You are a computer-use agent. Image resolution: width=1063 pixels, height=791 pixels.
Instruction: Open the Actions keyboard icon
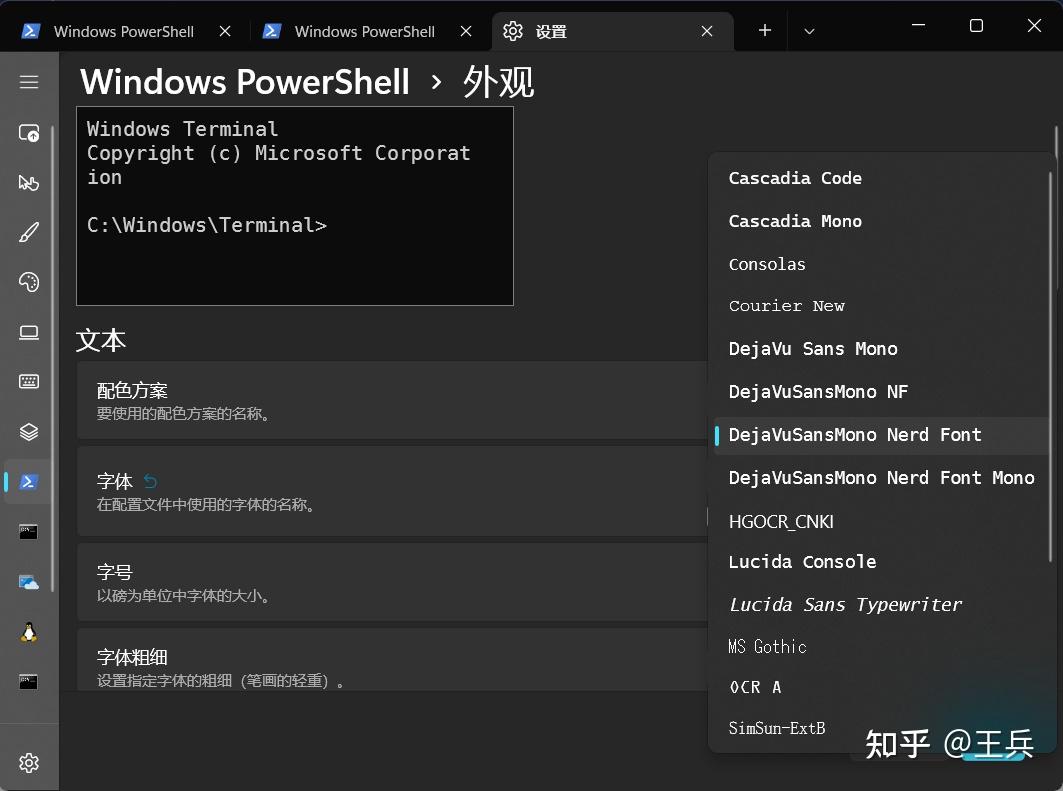(28, 382)
